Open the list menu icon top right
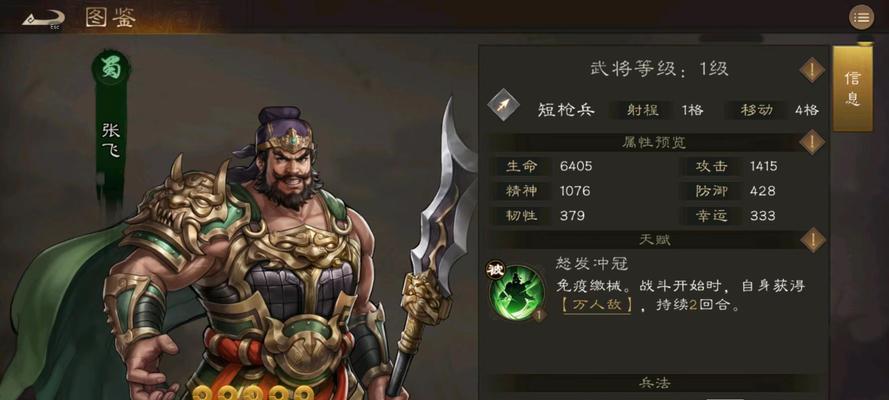Screen dimensions: 889x400 [x=861, y=18]
